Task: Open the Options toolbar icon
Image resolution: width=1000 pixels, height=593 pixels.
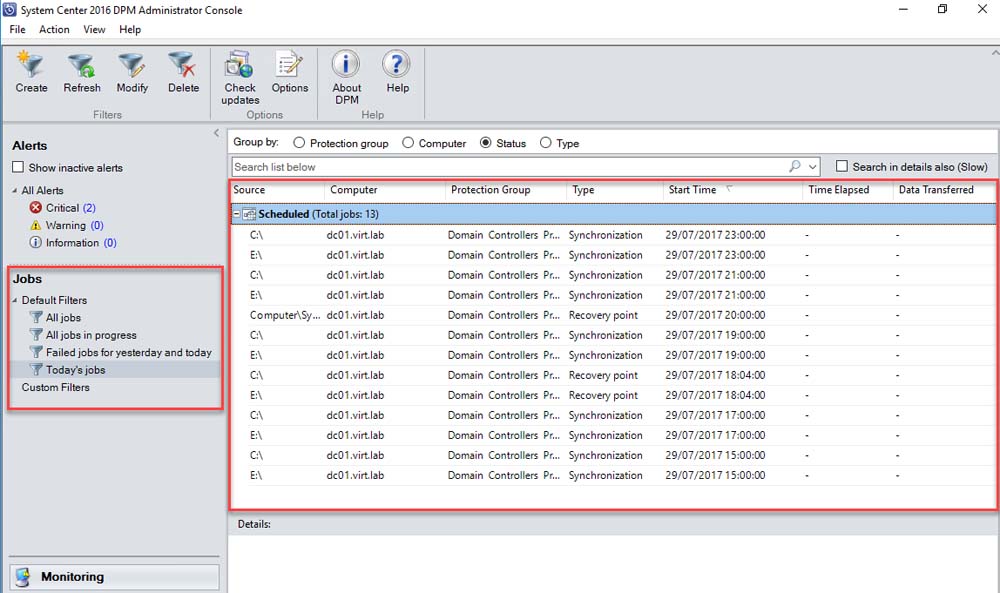Action: point(290,64)
